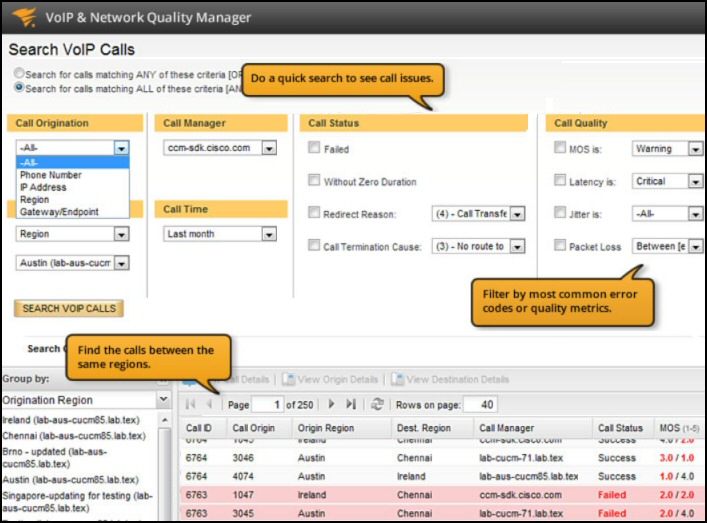Viewport: 707px width, 523px height.
Task: Select Chennai group in region list
Action: tap(74, 436)
